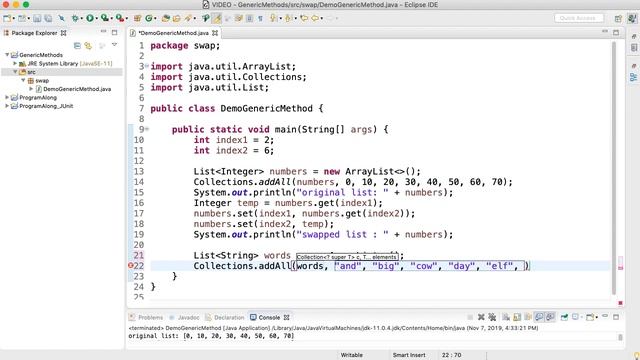The height and width of the screenshot is (360, 640).
Task: Click the Quick Access search field
Action: pos(579,18)
